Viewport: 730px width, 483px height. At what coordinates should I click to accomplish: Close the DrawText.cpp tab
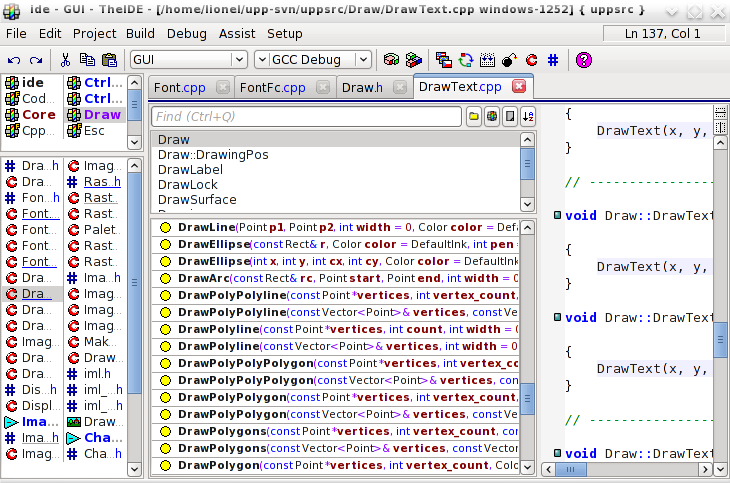(x=518, y=87)
